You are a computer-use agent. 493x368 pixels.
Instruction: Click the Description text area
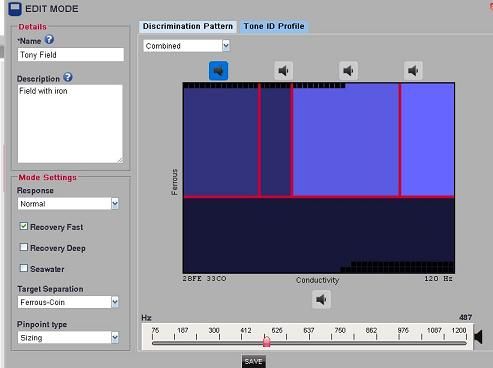coord(70,124)
